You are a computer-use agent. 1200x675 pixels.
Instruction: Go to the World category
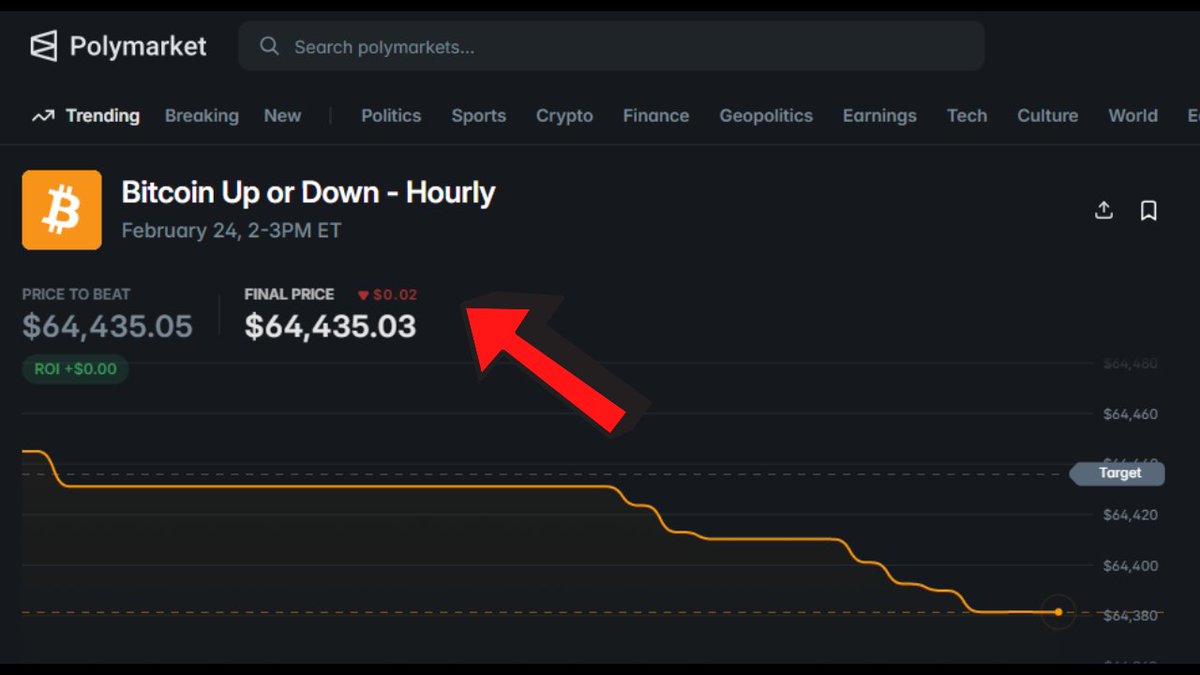1133,116
